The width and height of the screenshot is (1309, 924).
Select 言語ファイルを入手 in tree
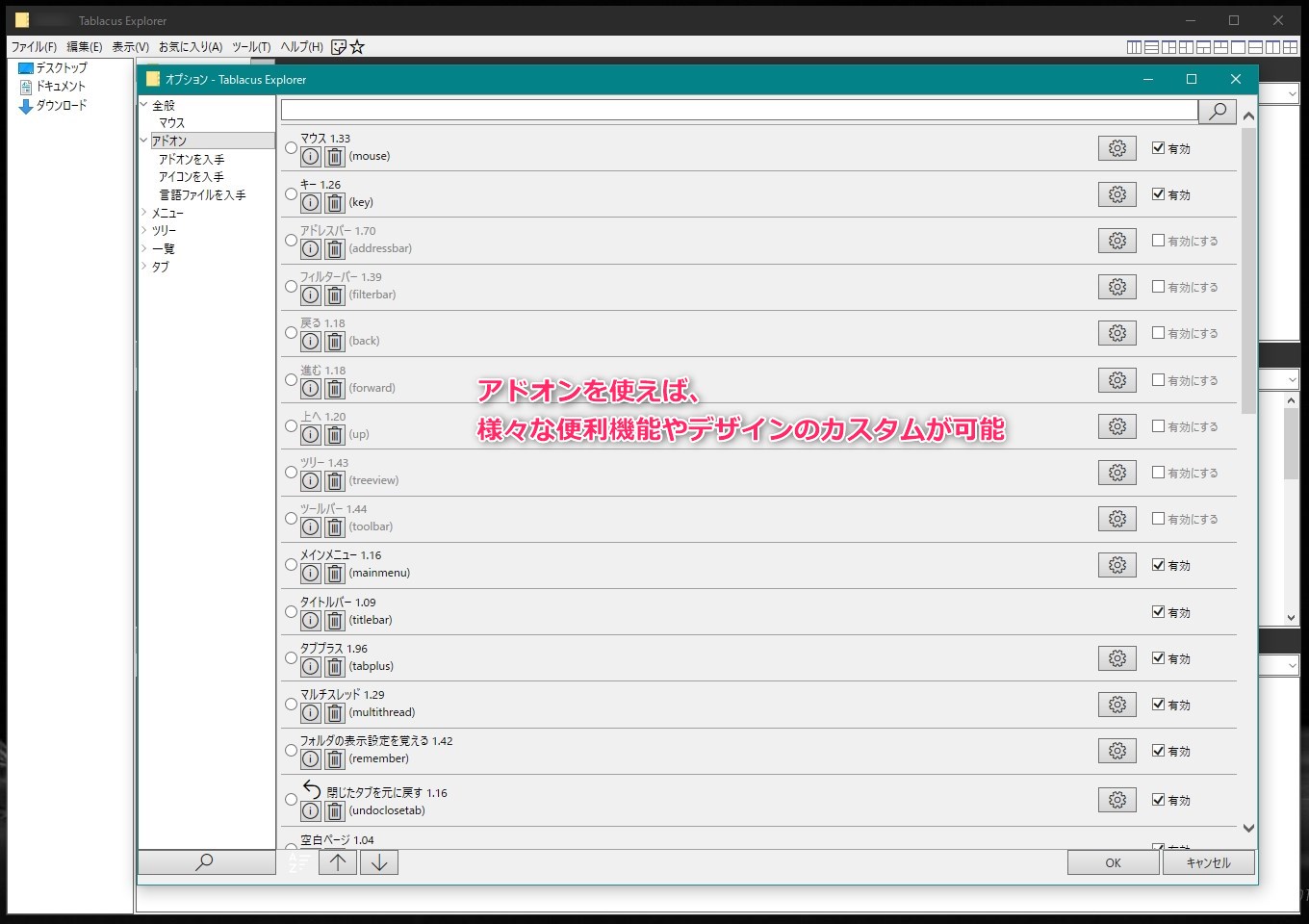pos(202,194)
